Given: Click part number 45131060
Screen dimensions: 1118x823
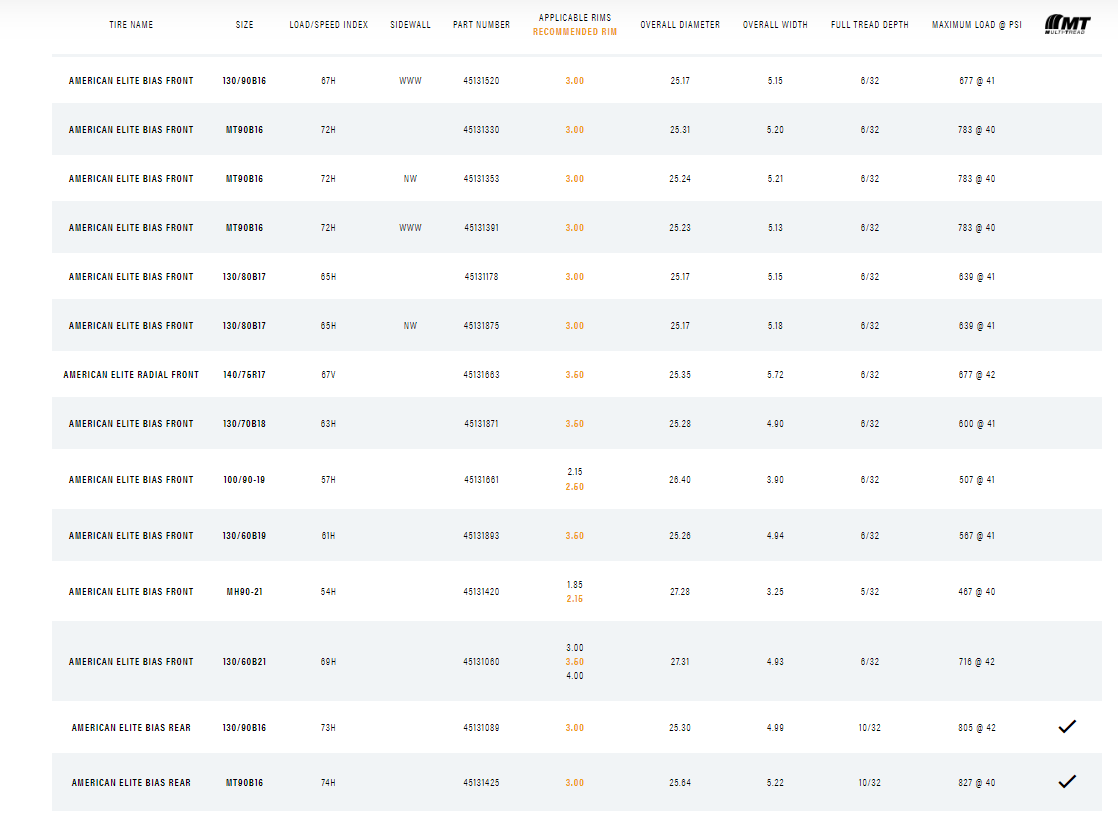Looking at the screenshot, I should click(x=481, y=662).
